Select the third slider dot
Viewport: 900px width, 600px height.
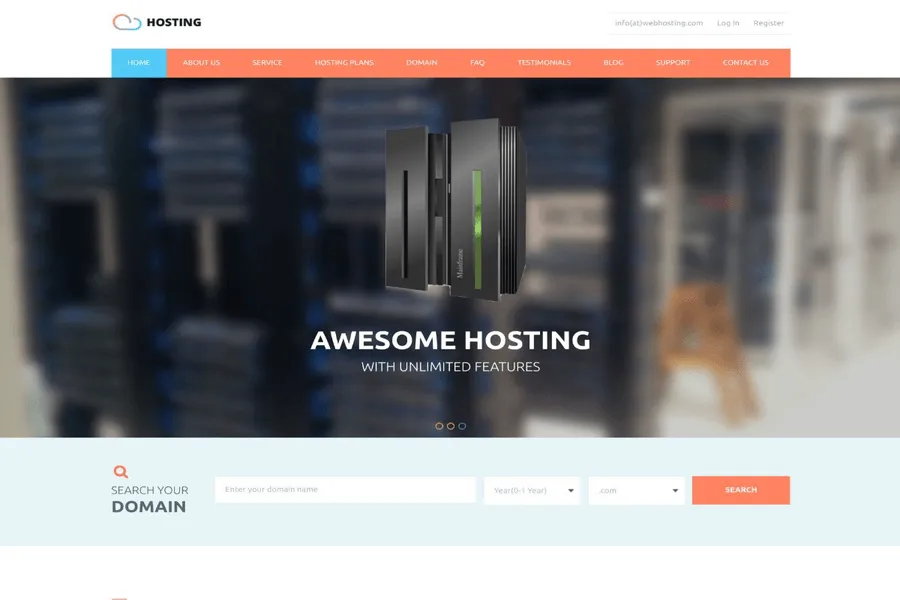[x=462, y=426]
